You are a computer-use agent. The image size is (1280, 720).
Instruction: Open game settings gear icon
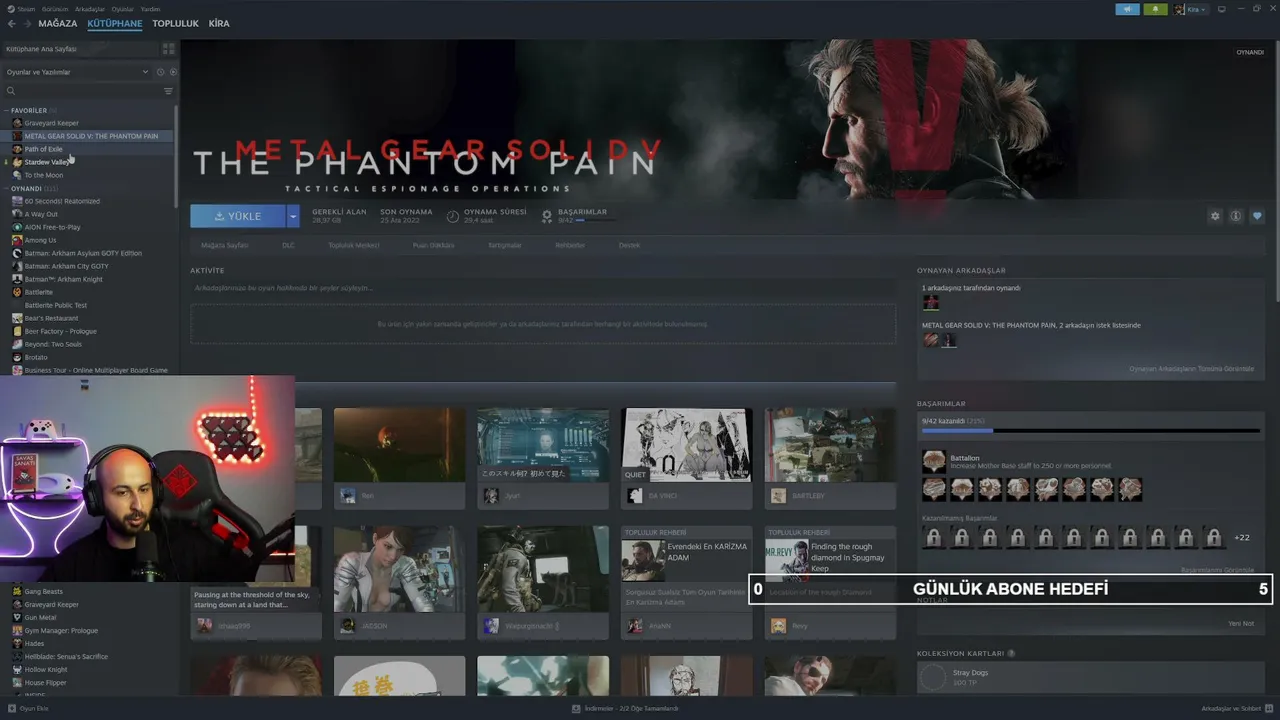[x=1215, y=216]
